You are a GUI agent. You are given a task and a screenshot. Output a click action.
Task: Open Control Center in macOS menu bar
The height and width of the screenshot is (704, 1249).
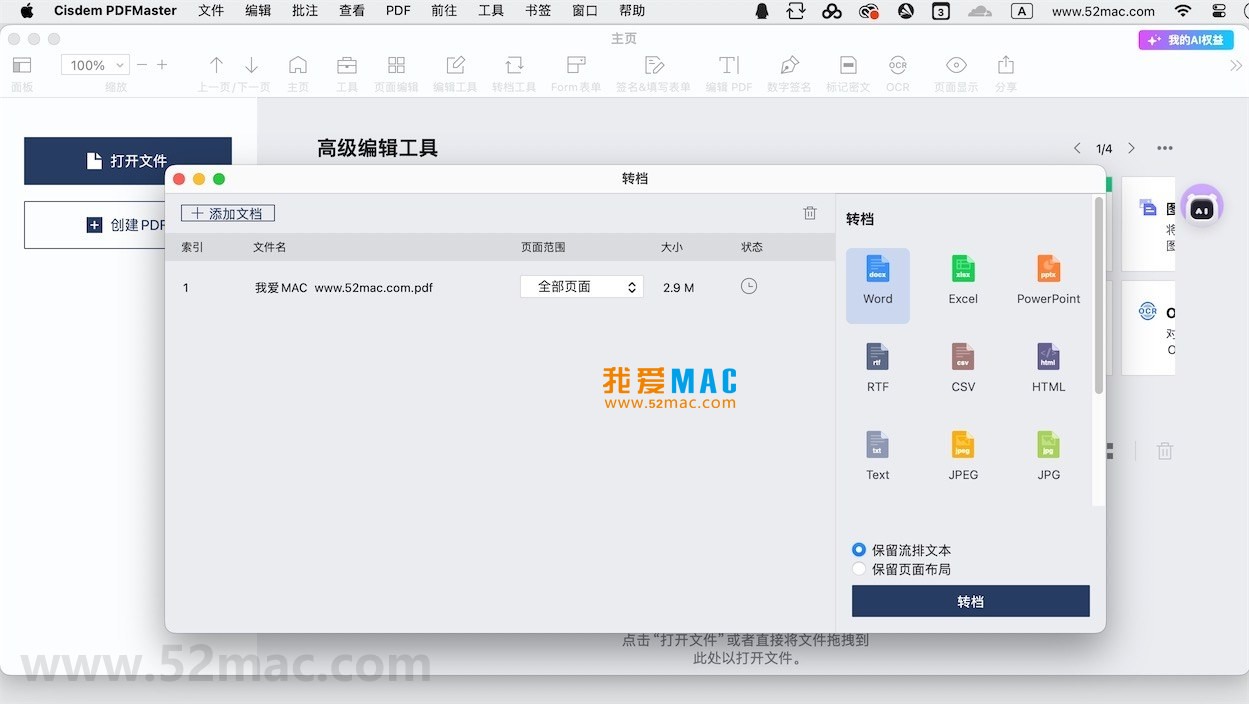(x=1218, y=11)
